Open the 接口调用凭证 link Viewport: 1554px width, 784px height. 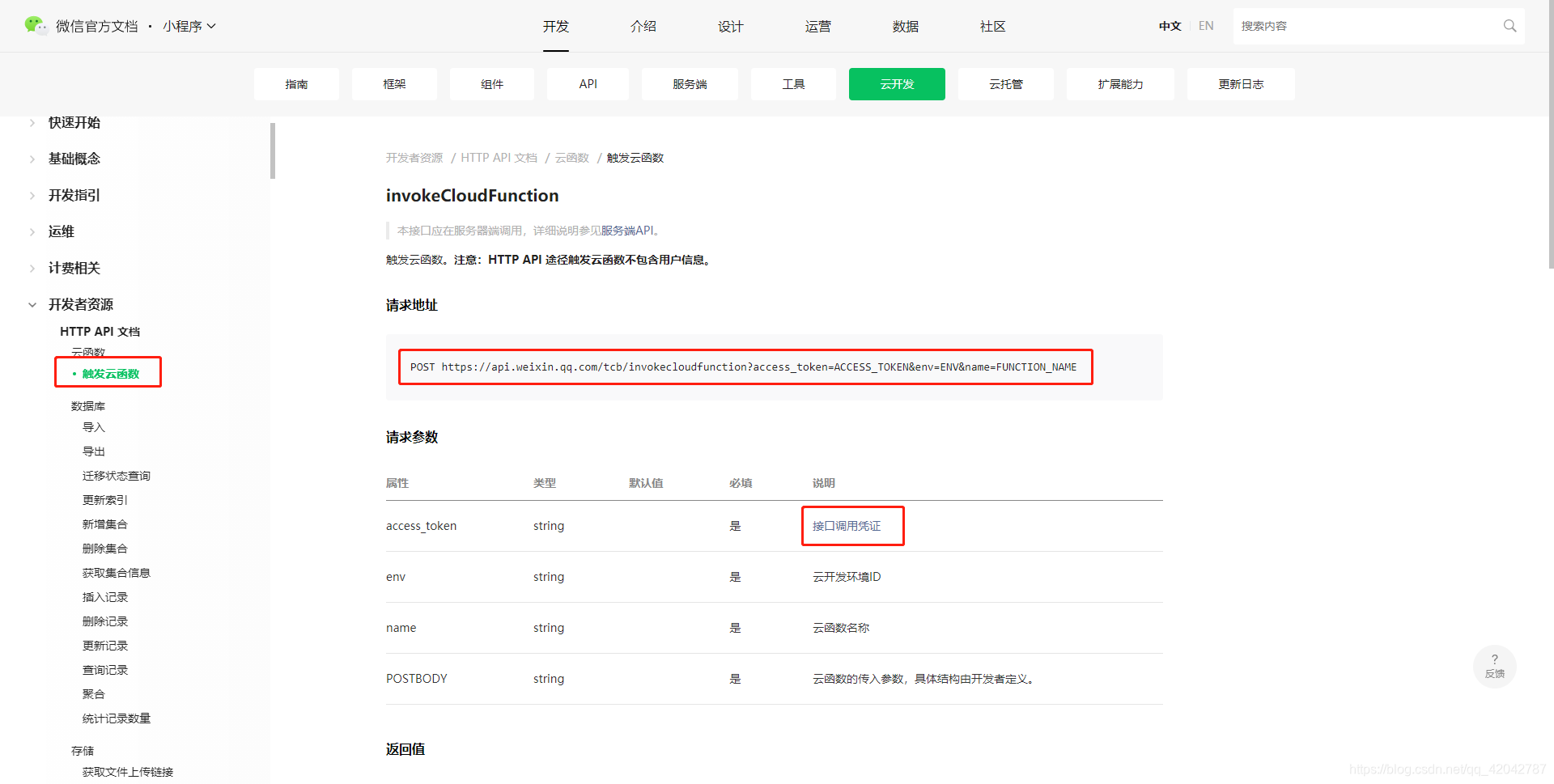click(847, 526)
